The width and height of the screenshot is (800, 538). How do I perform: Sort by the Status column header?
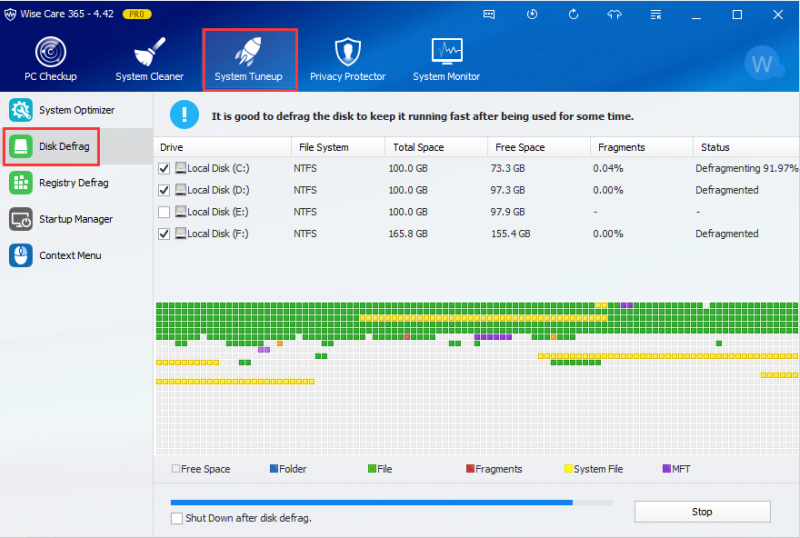(746, 147)
